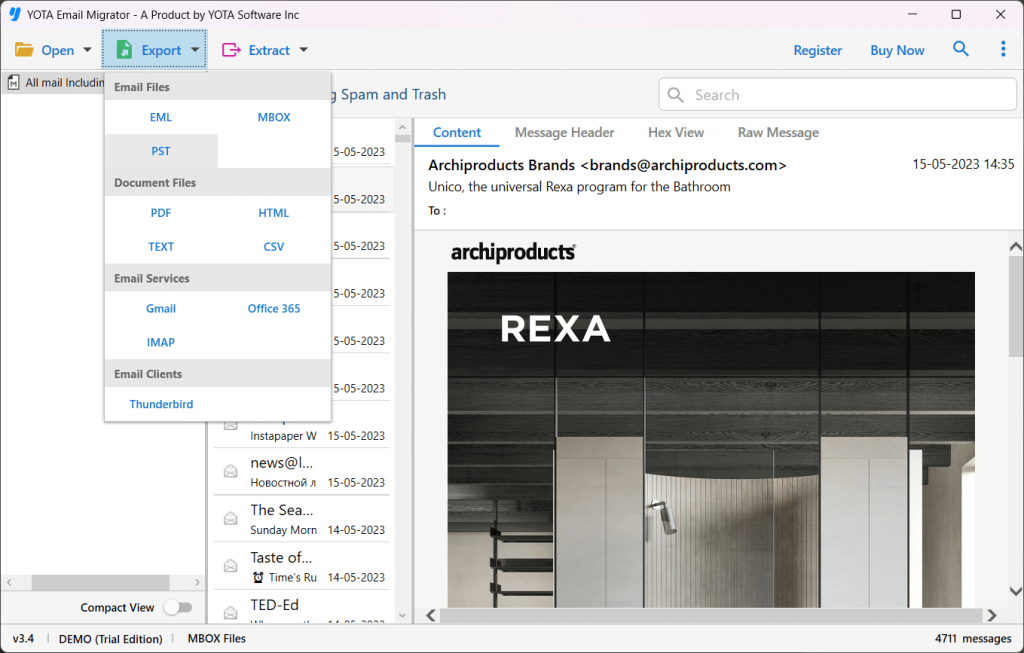This screenshot has height=653, width=1024.
Task: Click preview horizontal scroll right arrow
Action: [x=992, y=615]
